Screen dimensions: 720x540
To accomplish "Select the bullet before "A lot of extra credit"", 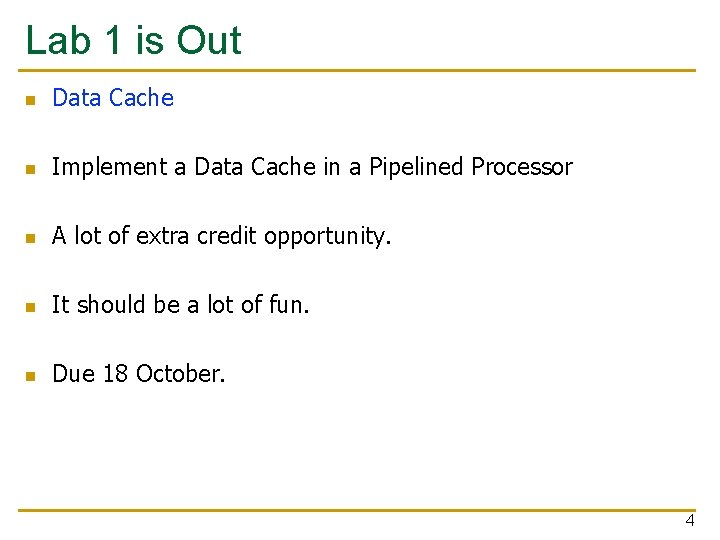I will tap(31, 238).
